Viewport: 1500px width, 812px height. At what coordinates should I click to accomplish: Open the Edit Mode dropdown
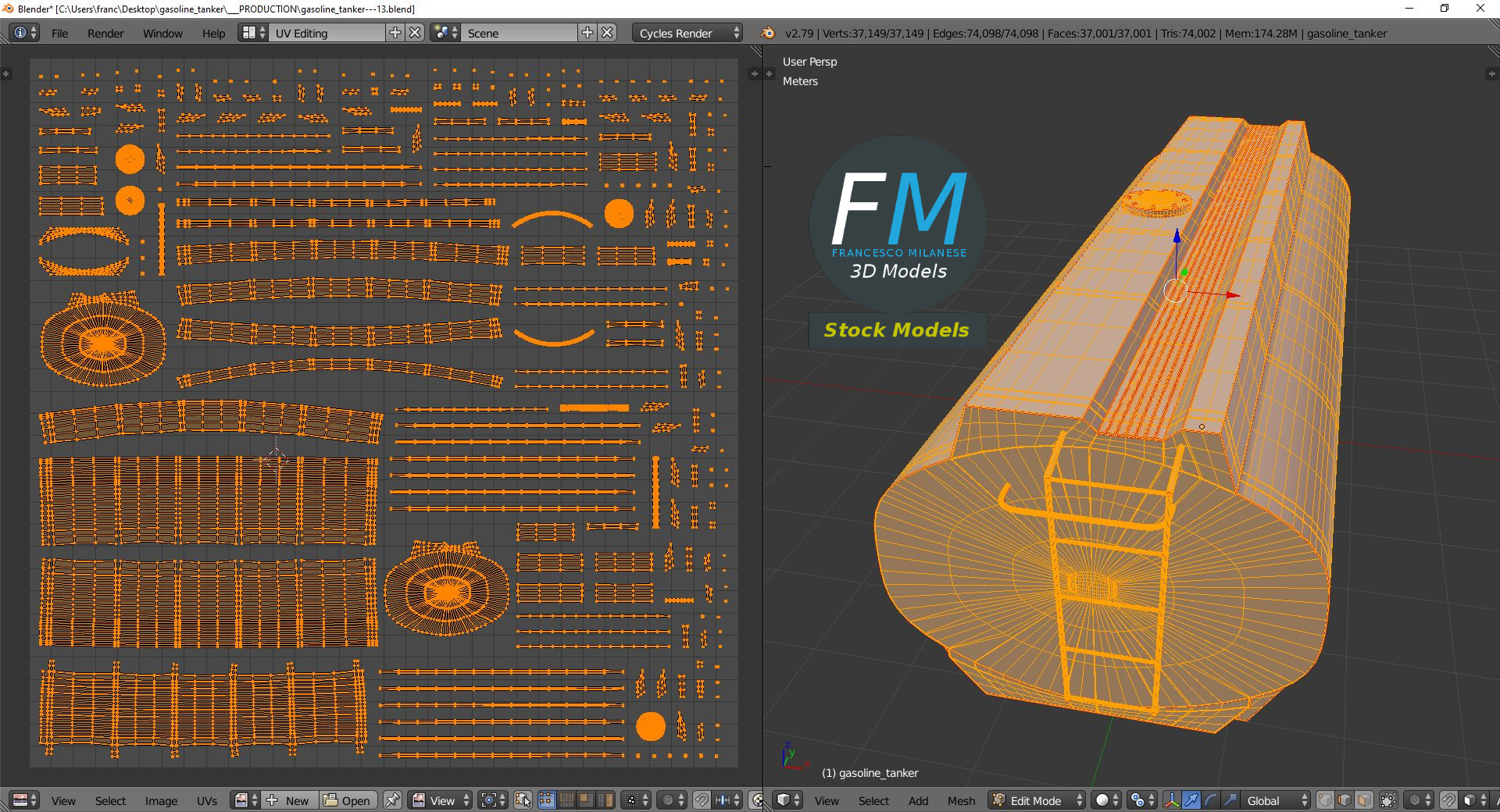tap(1037, 800)
